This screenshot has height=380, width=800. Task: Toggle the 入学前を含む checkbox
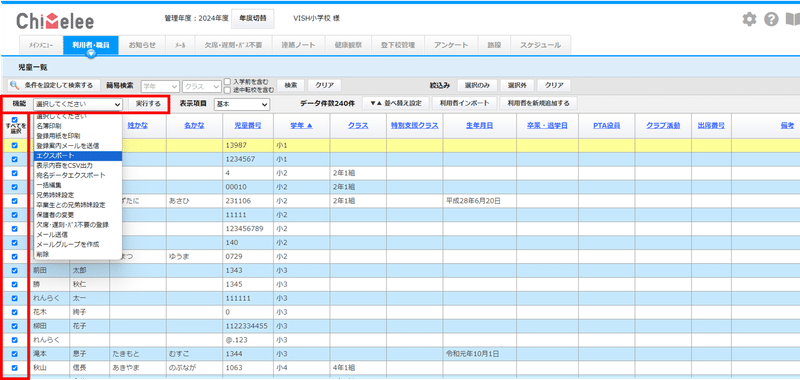point(228,82)
